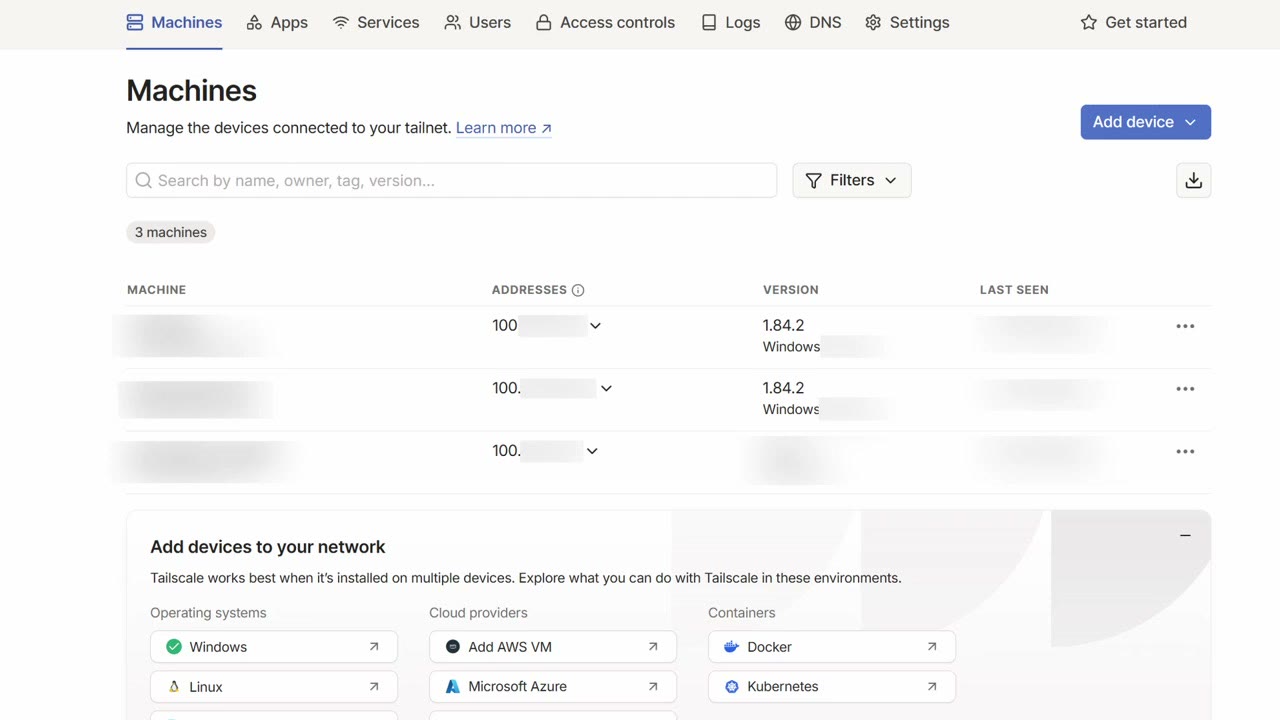The image size is (1280, 720).
Task: Click the VERSION column header
Action: 791,290
